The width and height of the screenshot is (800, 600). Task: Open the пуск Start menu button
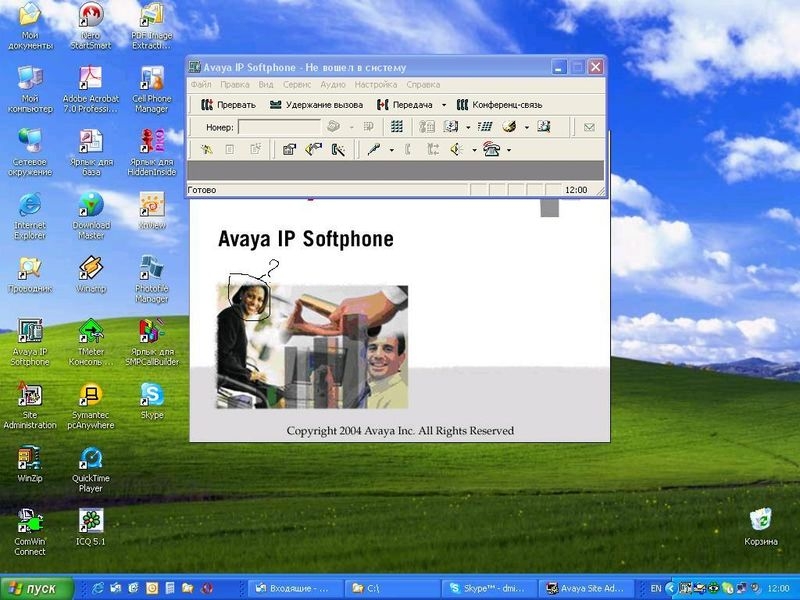[37, 588]
